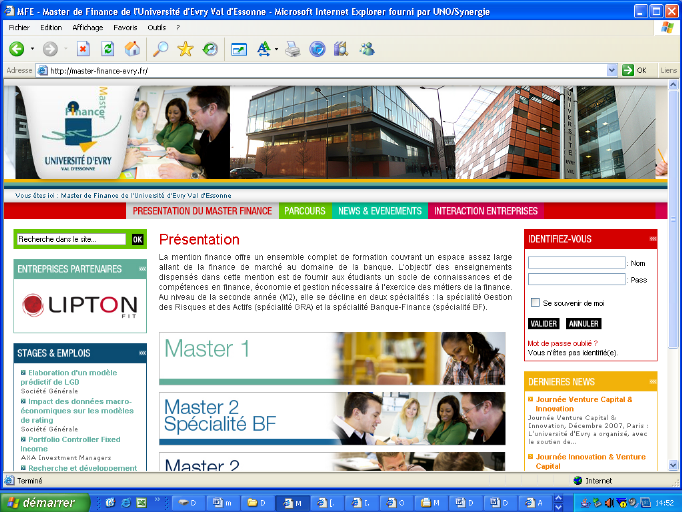Screen dimensions: 682x512
Task: Open Master 2 Spécialité BF banner
Action: (x=332, y=418)
